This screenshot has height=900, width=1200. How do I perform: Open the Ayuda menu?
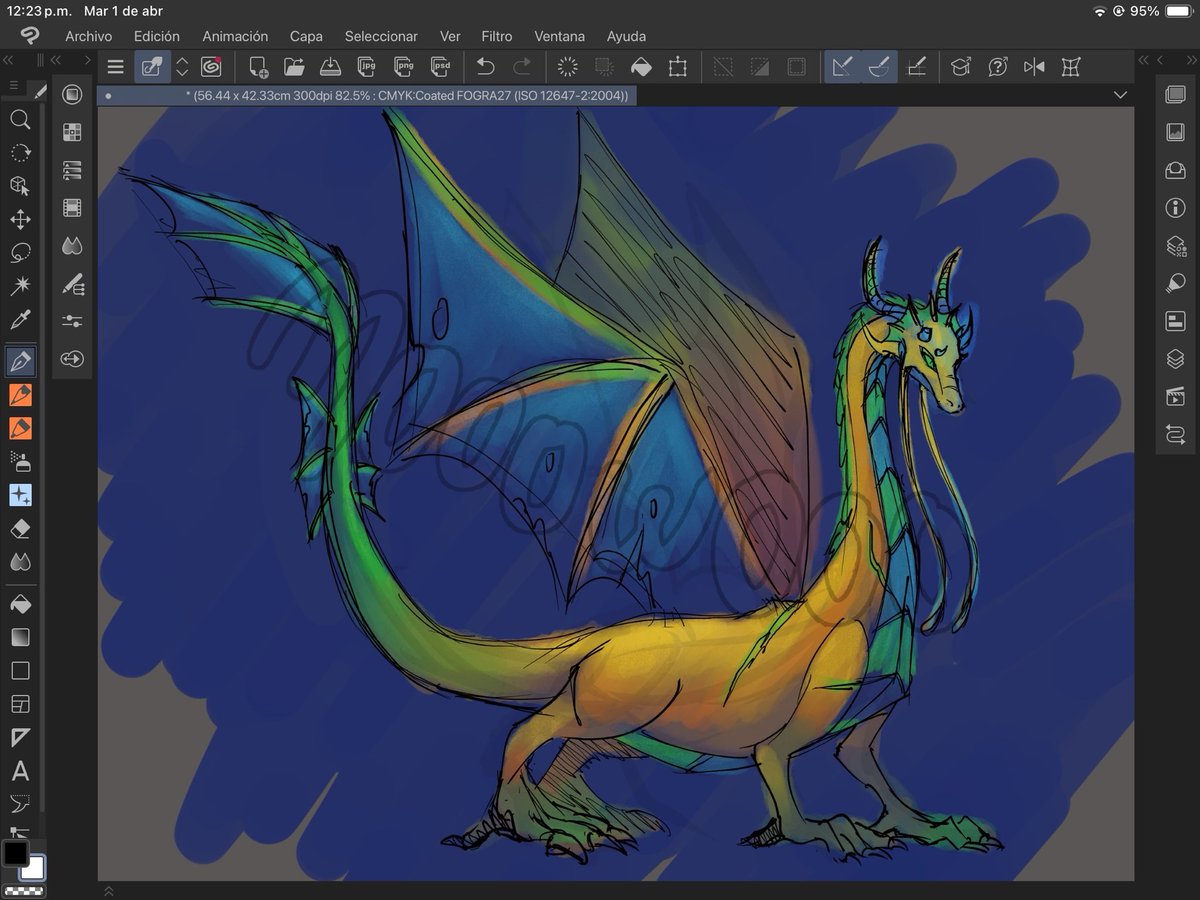pyautogui.click(x=627, y=36)
